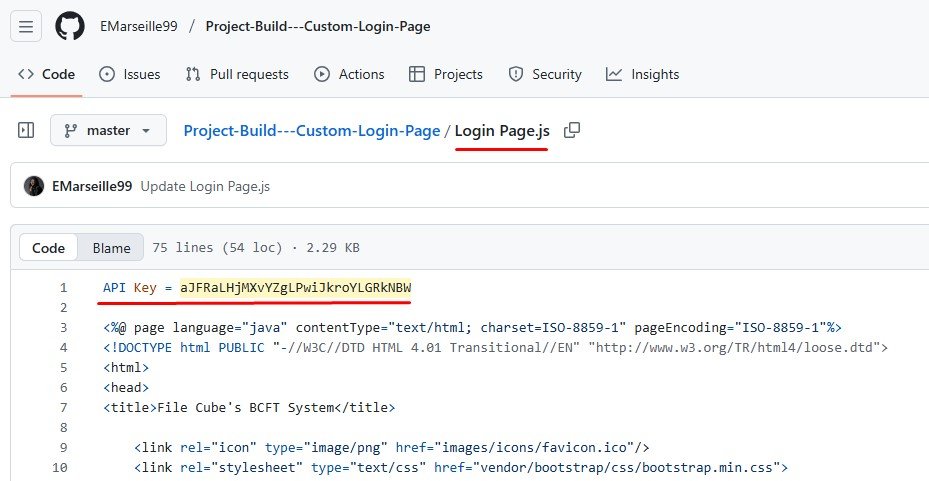Select line number 9
Viewport: 929px width, 481px height.
click(63, 447)
